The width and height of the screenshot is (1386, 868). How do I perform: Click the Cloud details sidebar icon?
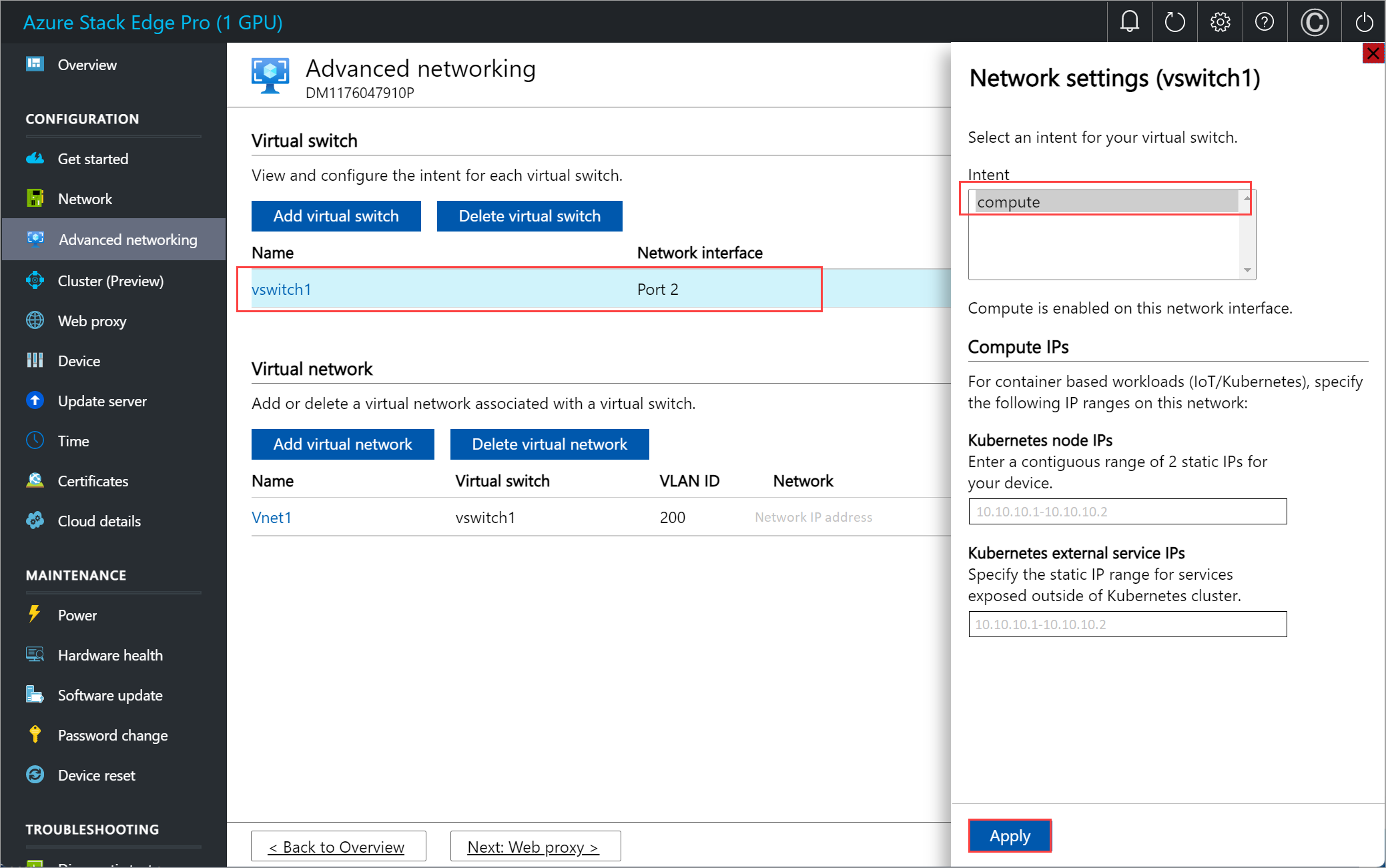34,520
